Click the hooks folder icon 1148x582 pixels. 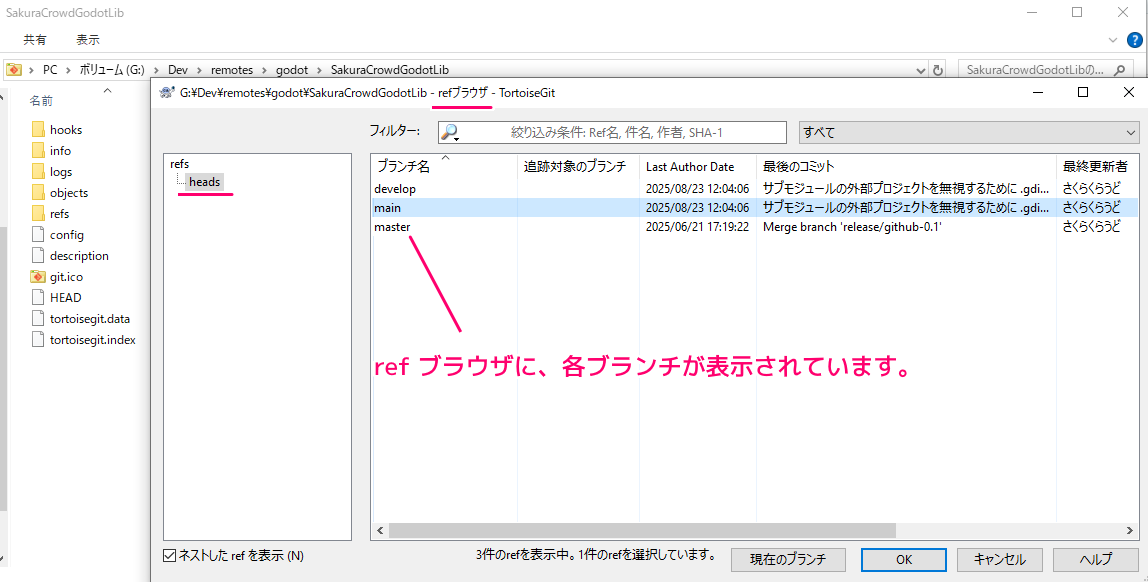pyautogui.click(x=38, y=130)
